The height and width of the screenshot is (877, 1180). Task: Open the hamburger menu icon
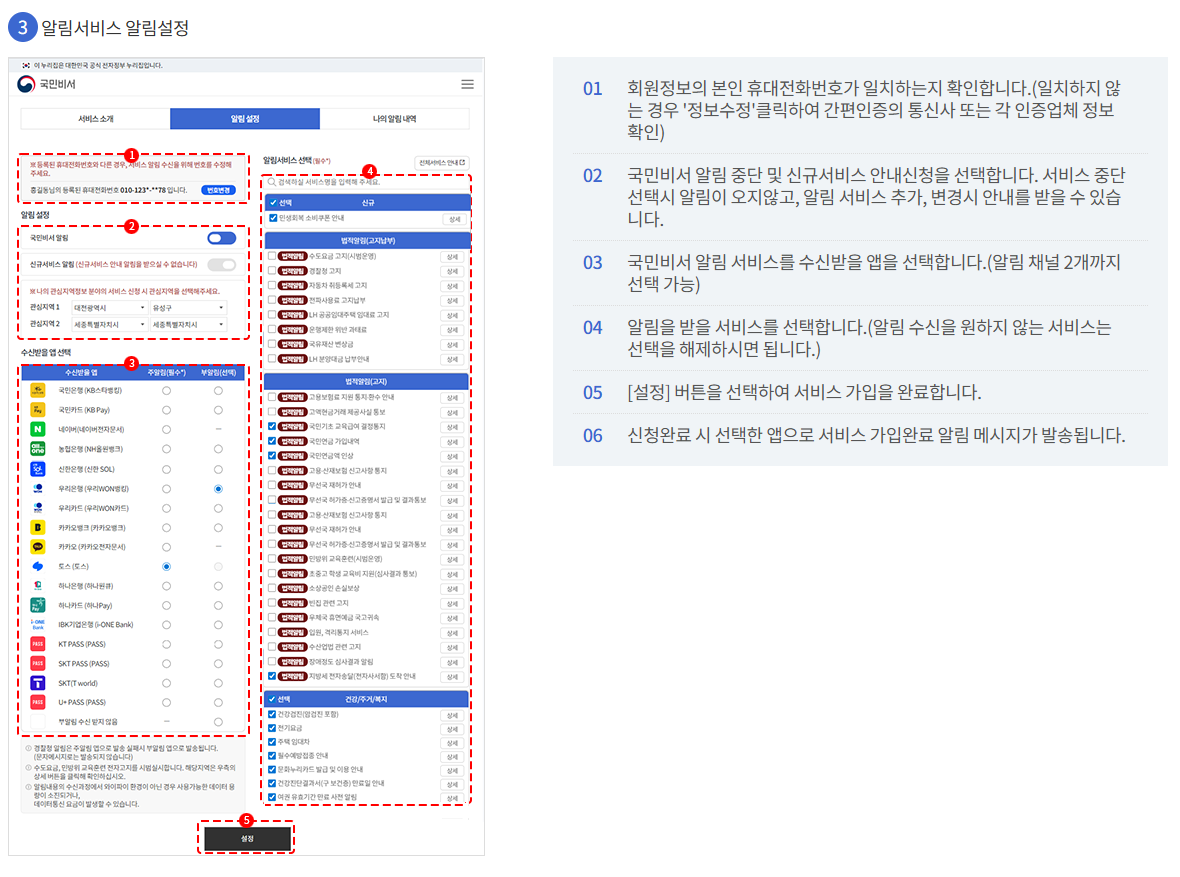click(x=467, y=84)
